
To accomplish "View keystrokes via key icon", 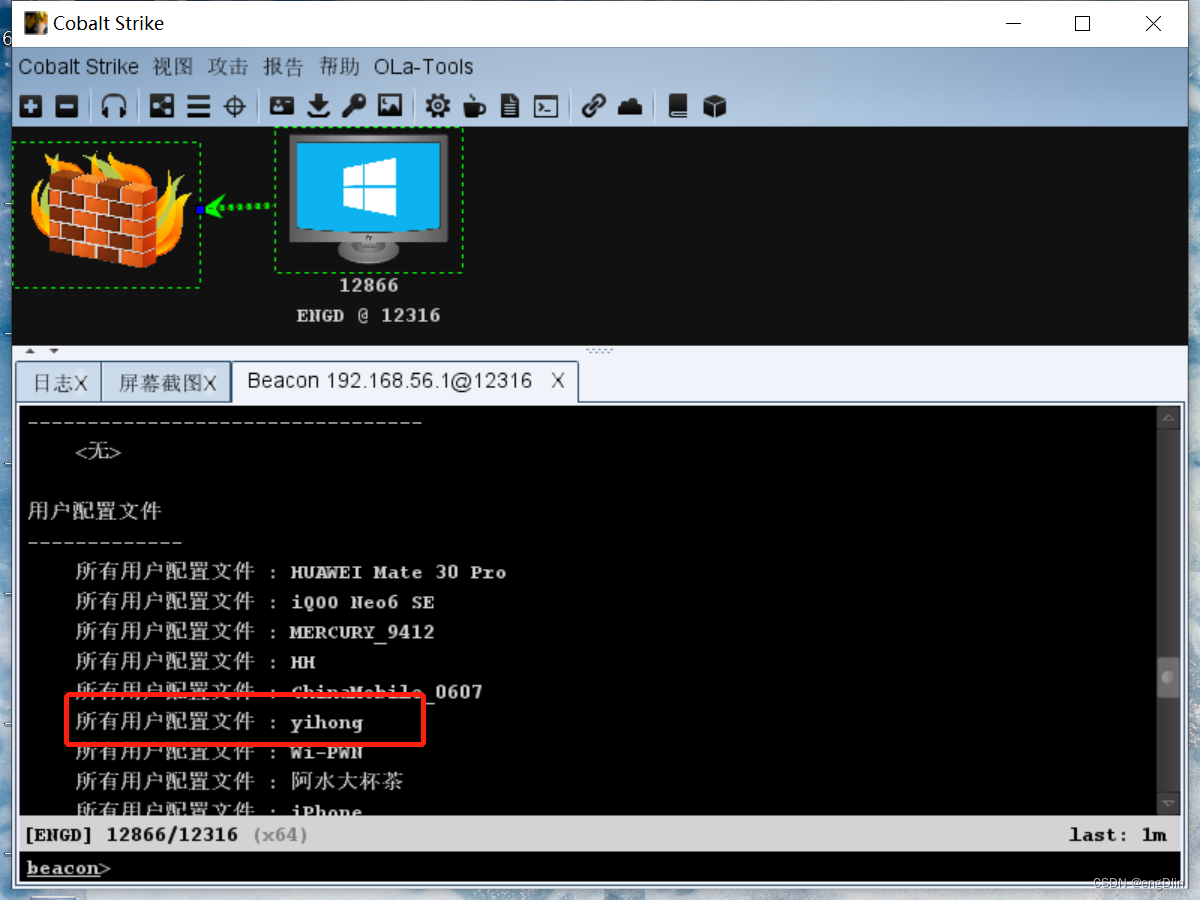I will coord(354,106).
